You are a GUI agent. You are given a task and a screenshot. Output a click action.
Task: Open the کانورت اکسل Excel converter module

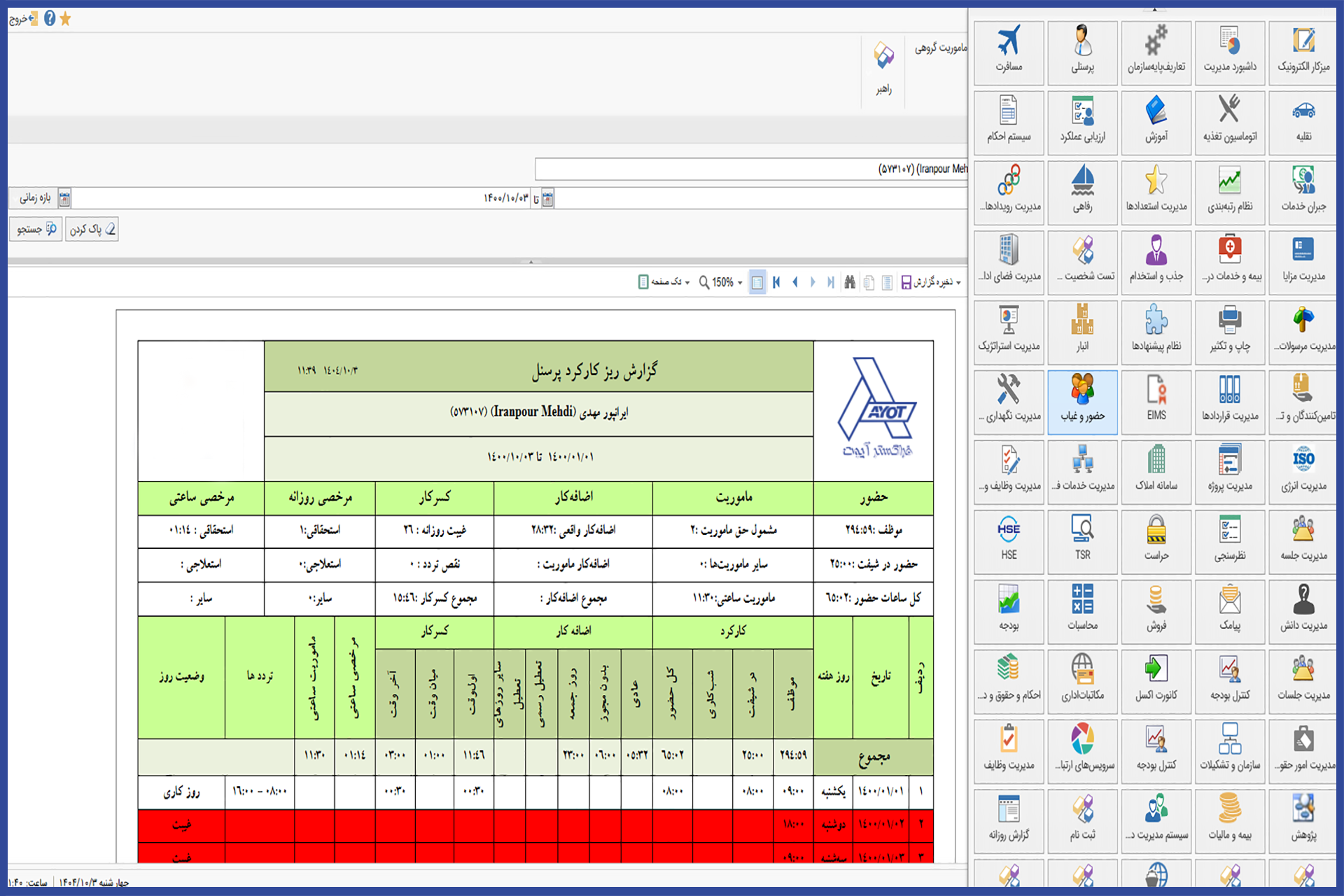[x=1156, y=681]
